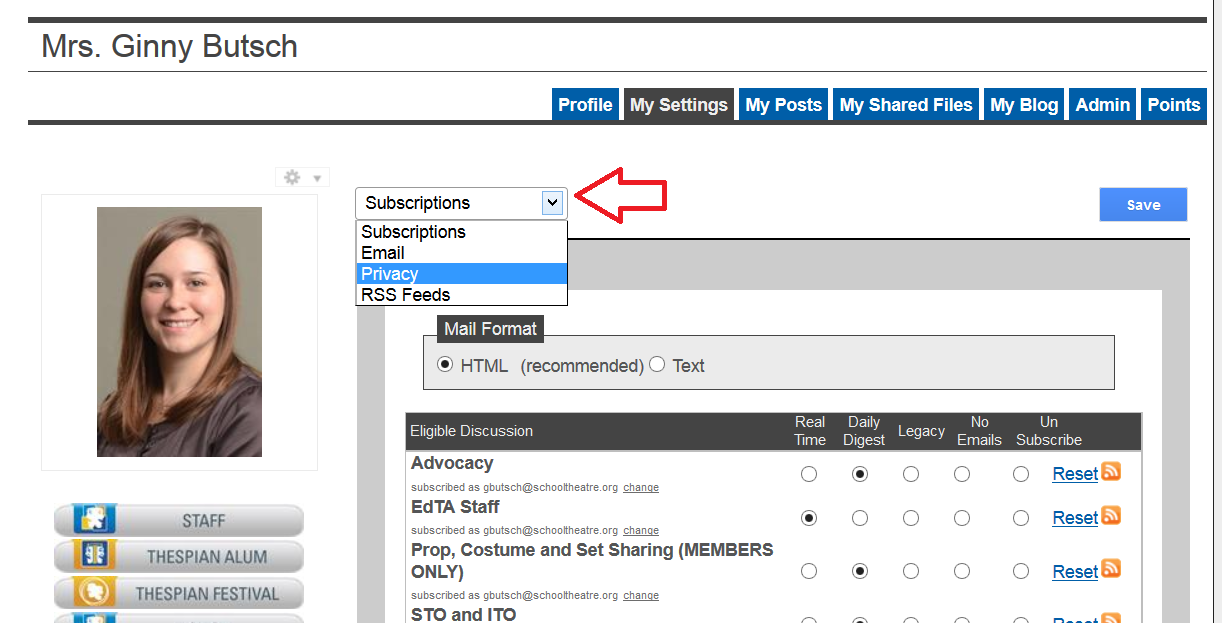Viewport: 1222px width, 623px height.
Task: Set EdTA Staff to Daily Digest
Action: click(860, 518)
